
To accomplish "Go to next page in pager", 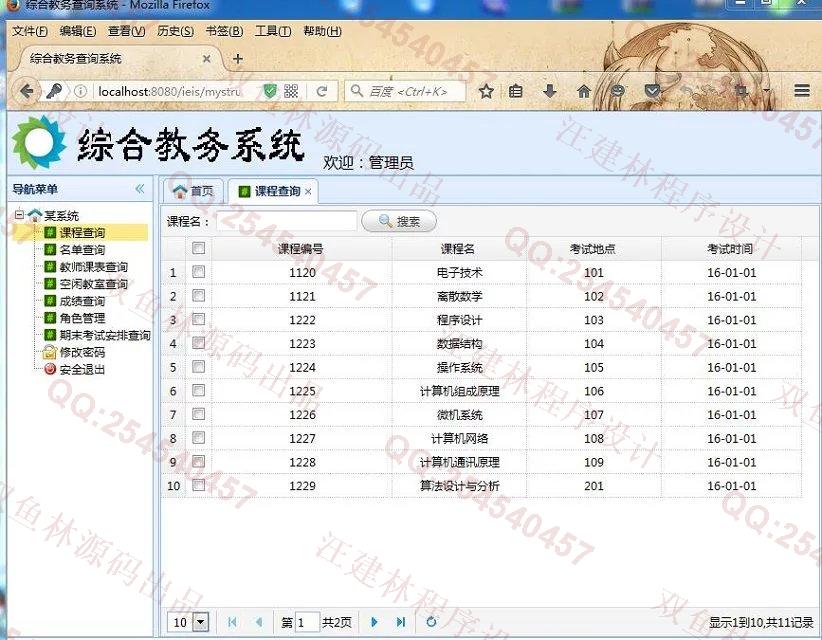I will point(374,622).
